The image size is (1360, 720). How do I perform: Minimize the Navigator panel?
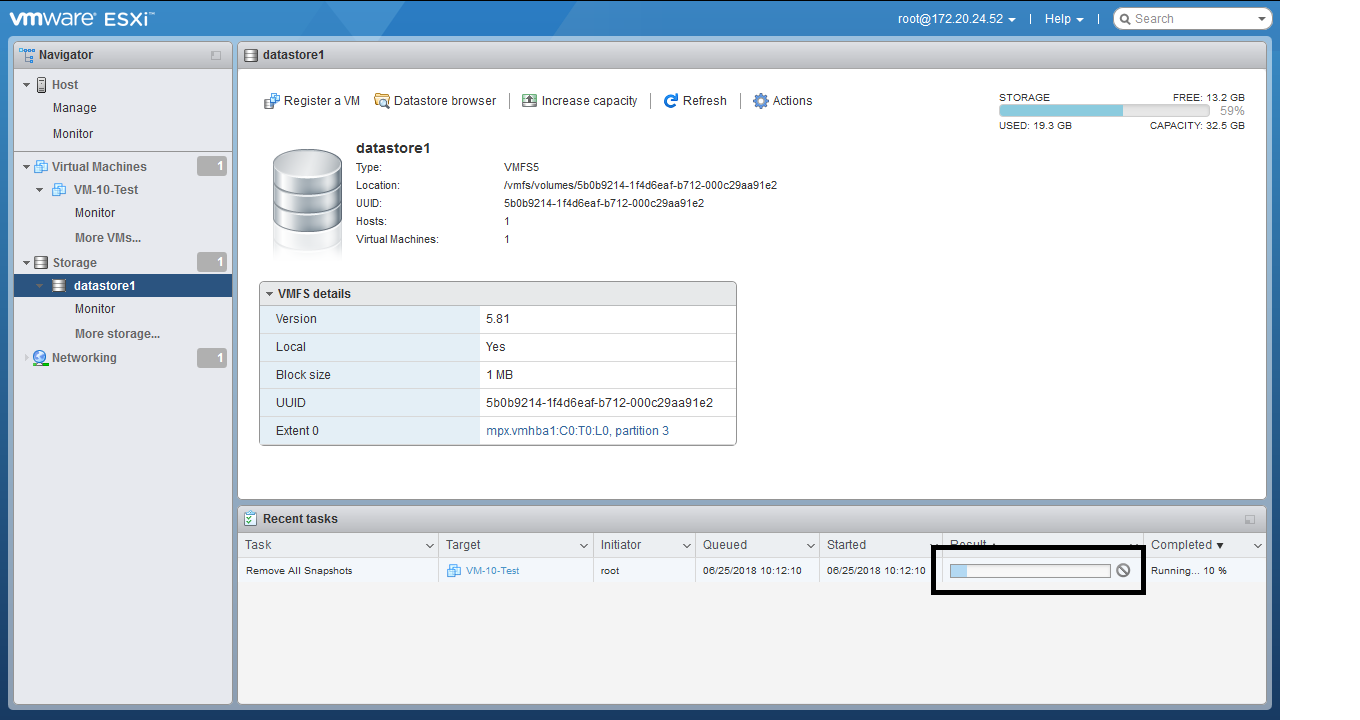[x=216, y=56]
